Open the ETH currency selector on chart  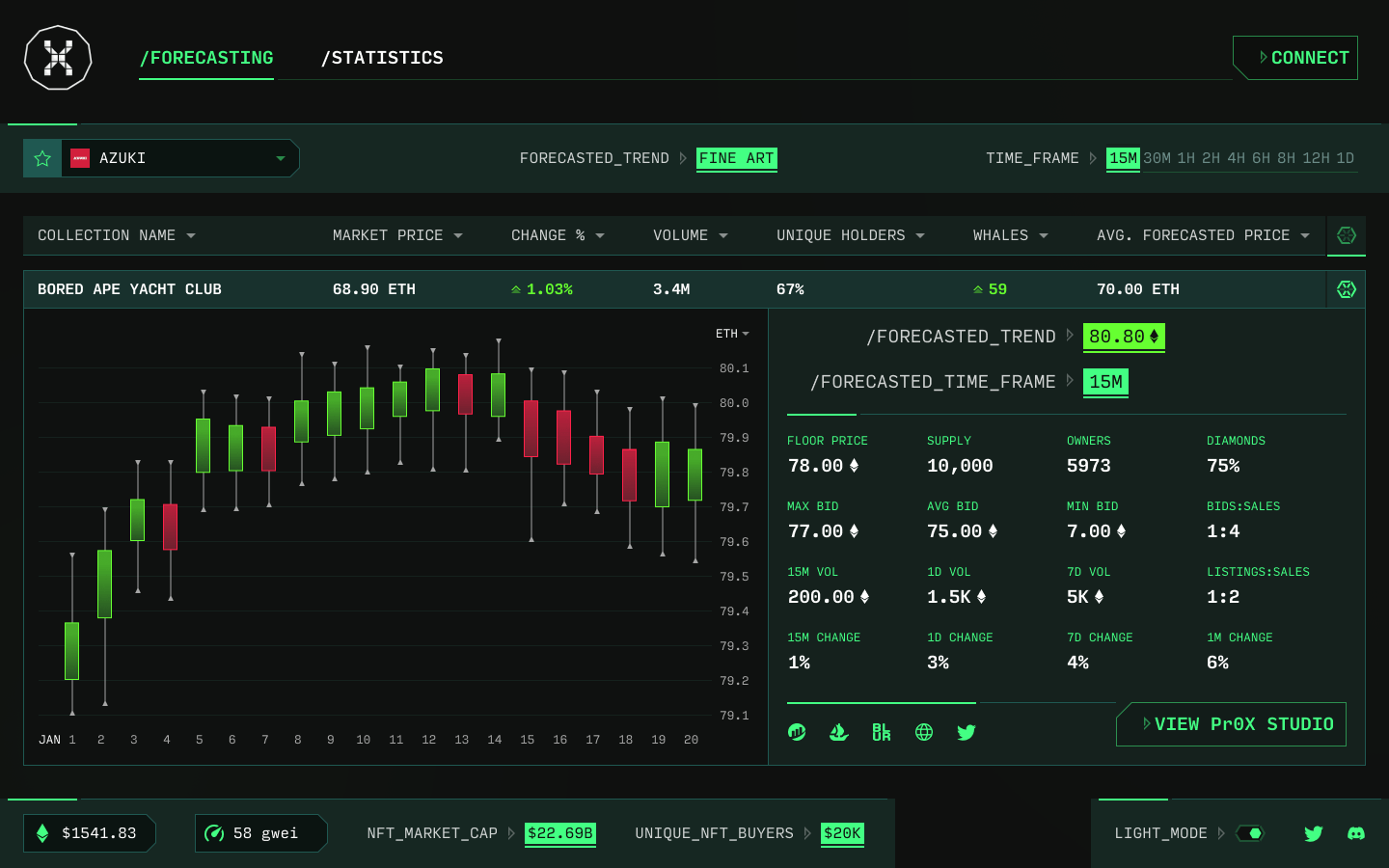pos(732,333)
